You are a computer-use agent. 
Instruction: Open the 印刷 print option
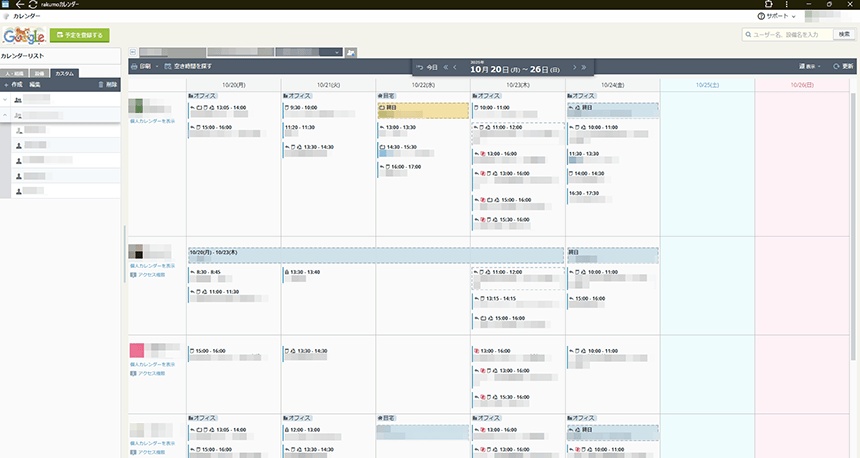pyautogui.click(x=141, y=66)
